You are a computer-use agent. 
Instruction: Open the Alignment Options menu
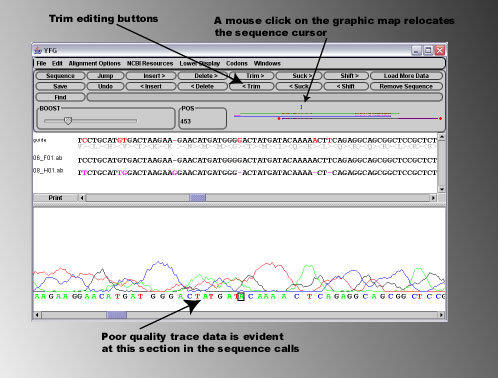coord(94,63)
